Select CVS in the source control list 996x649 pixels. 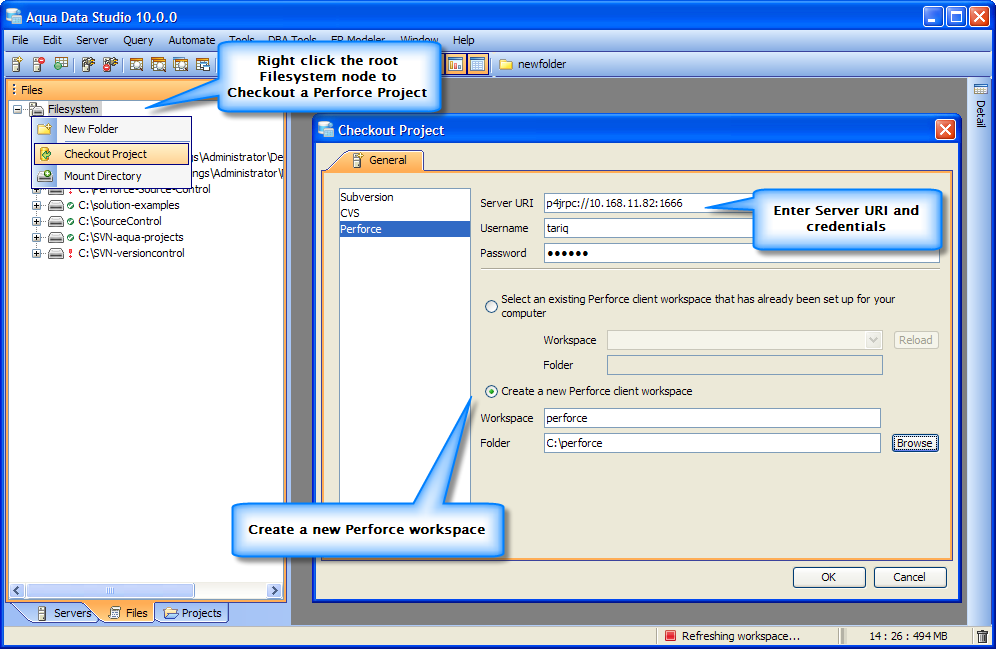tap(405, 213)
